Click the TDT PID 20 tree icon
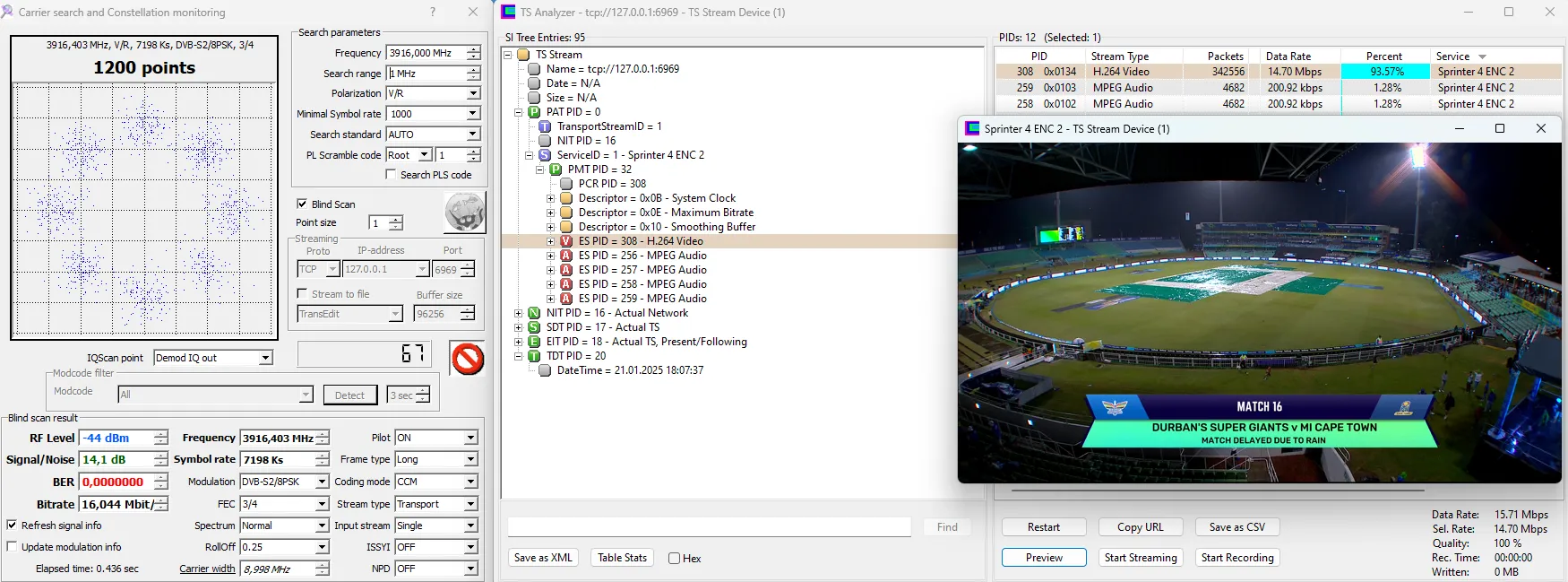Image resolution: width=1568 pixels, height=582 pixels. click(x=534, y=356)
